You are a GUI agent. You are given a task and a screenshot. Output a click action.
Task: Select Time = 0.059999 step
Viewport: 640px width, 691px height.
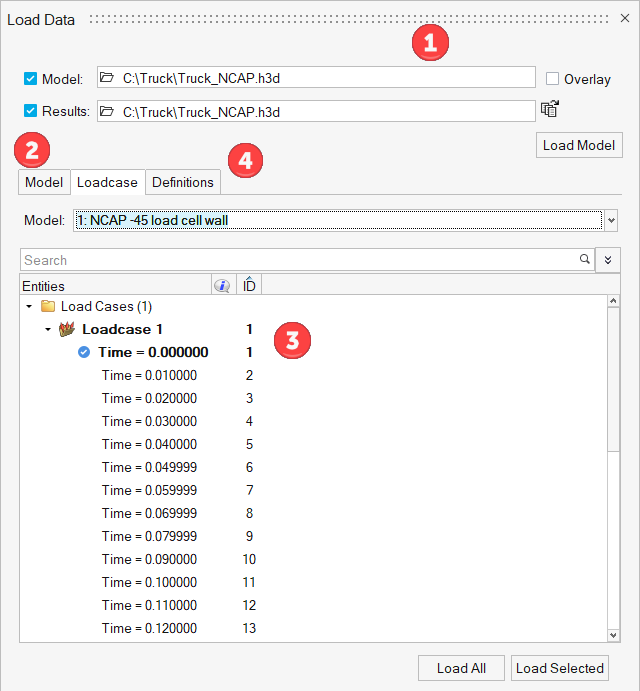tap(149, 490)
